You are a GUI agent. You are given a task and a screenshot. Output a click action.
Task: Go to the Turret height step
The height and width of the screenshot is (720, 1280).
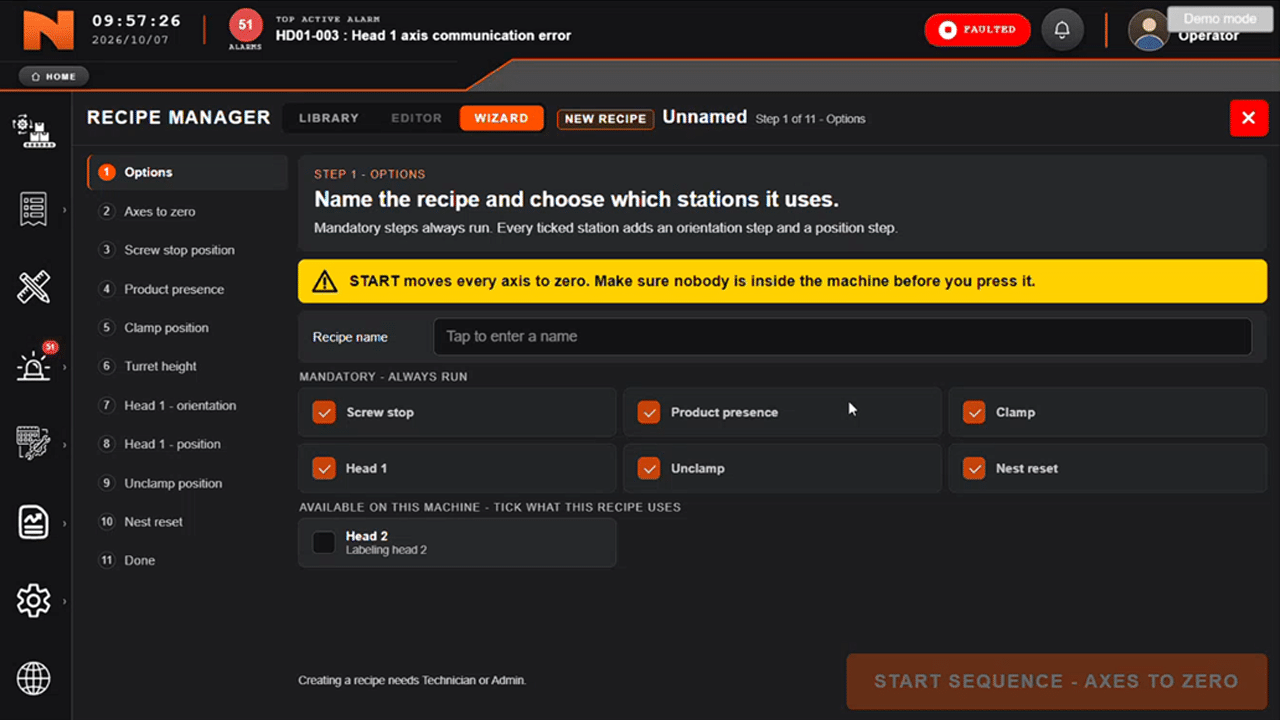pos(188,366)
